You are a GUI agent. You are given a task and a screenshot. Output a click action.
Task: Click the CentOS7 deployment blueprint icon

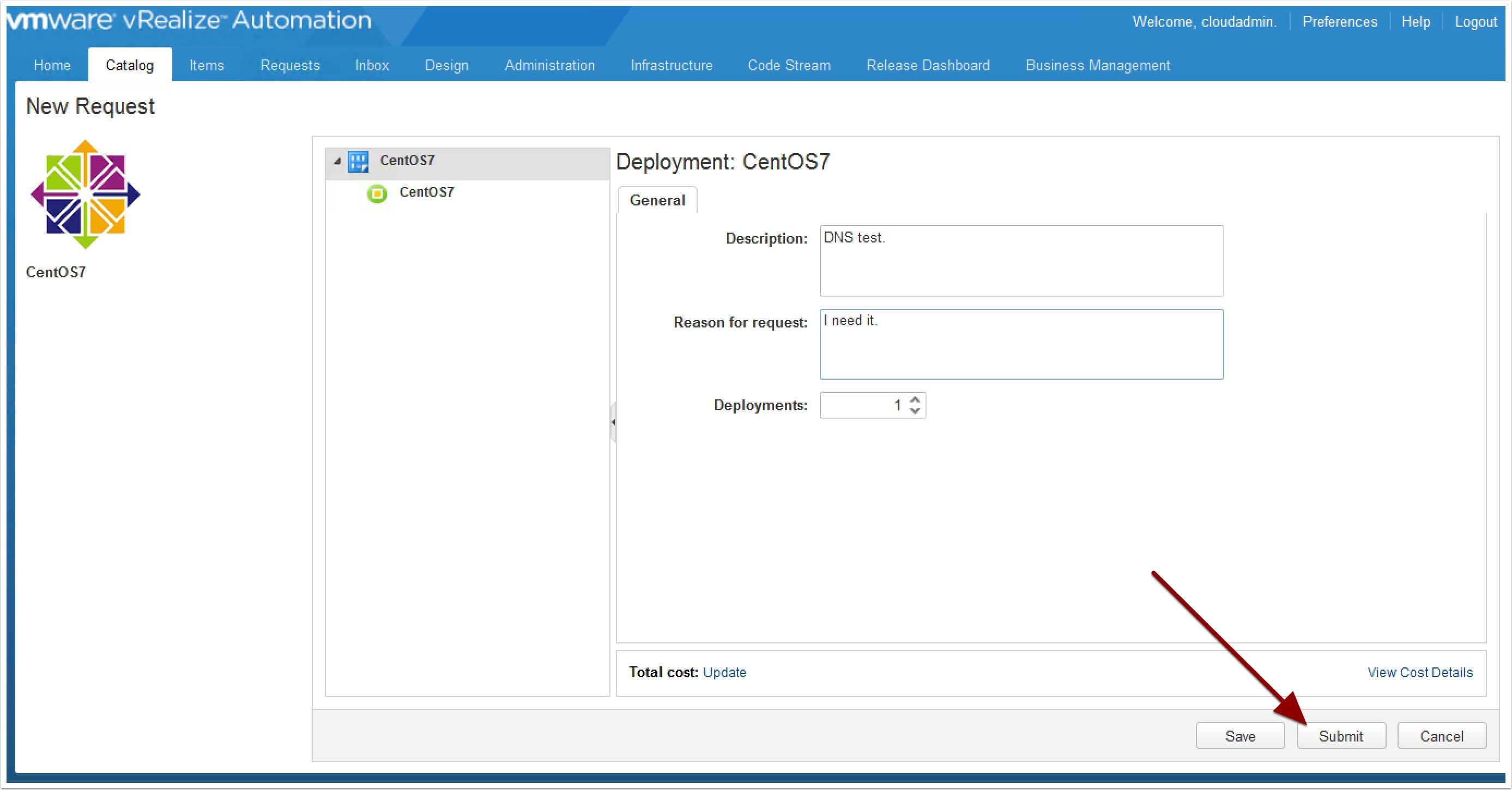coord(358,161)
